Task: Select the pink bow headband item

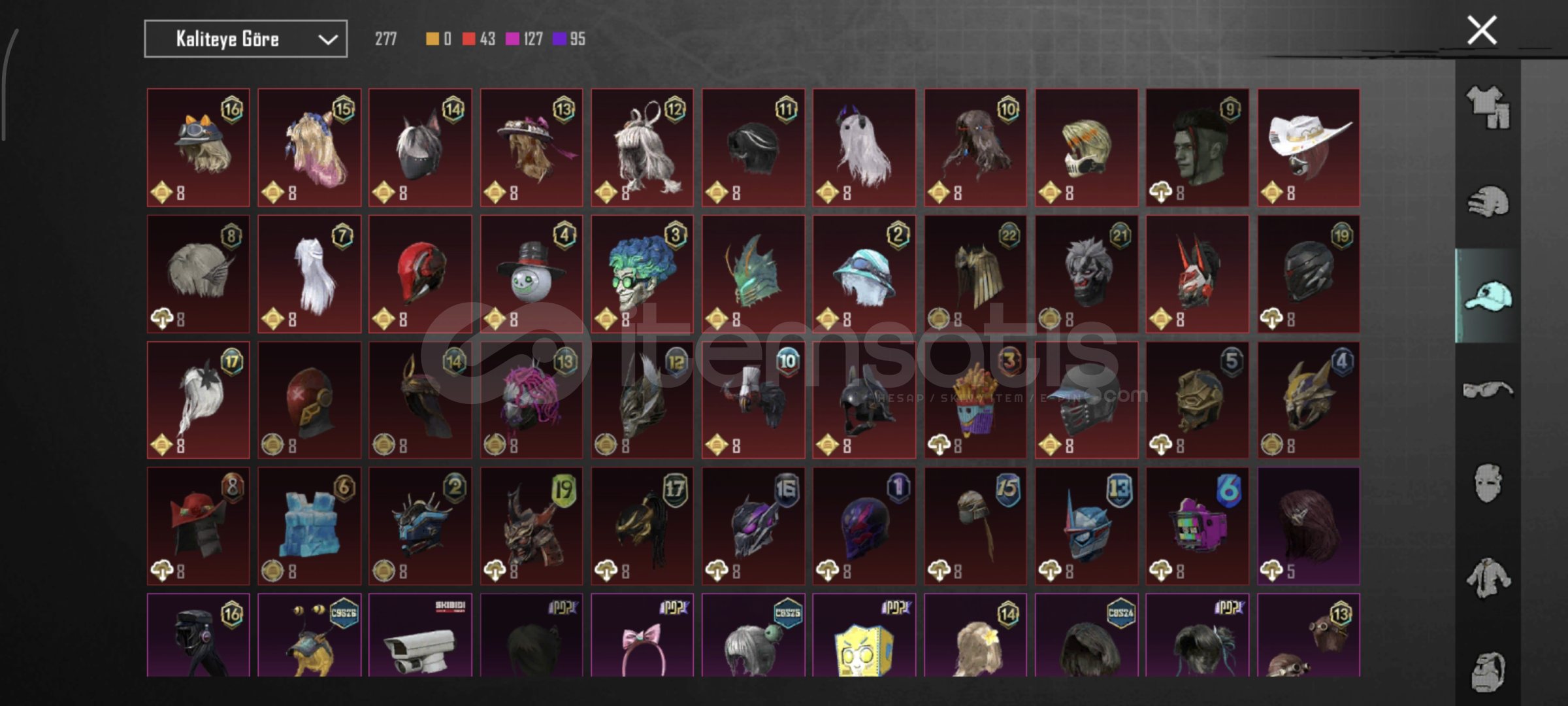Action: pyautogui.click(x=642, y=635)
